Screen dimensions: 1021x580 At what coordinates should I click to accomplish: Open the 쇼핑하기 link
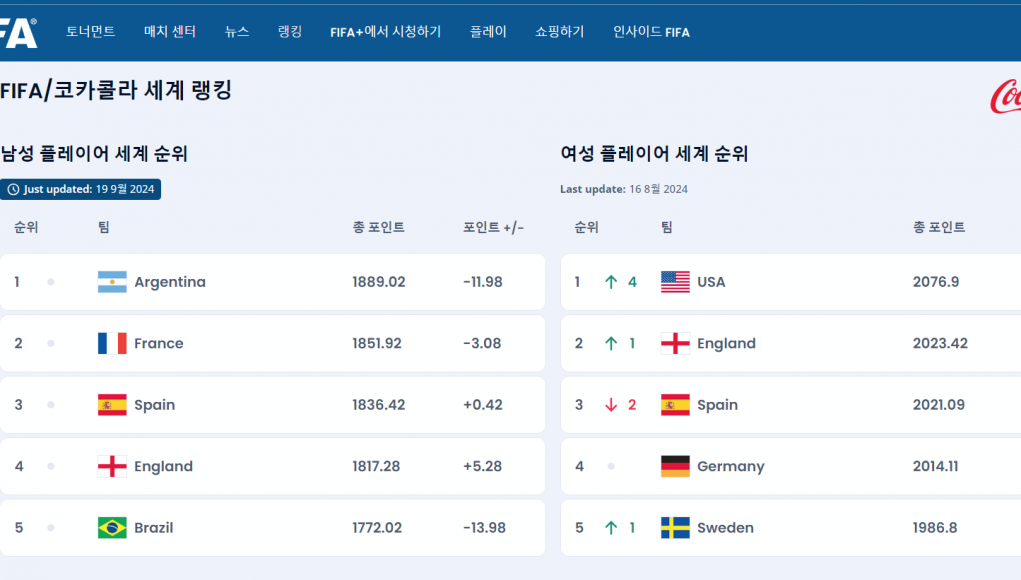tap(560, 32)
